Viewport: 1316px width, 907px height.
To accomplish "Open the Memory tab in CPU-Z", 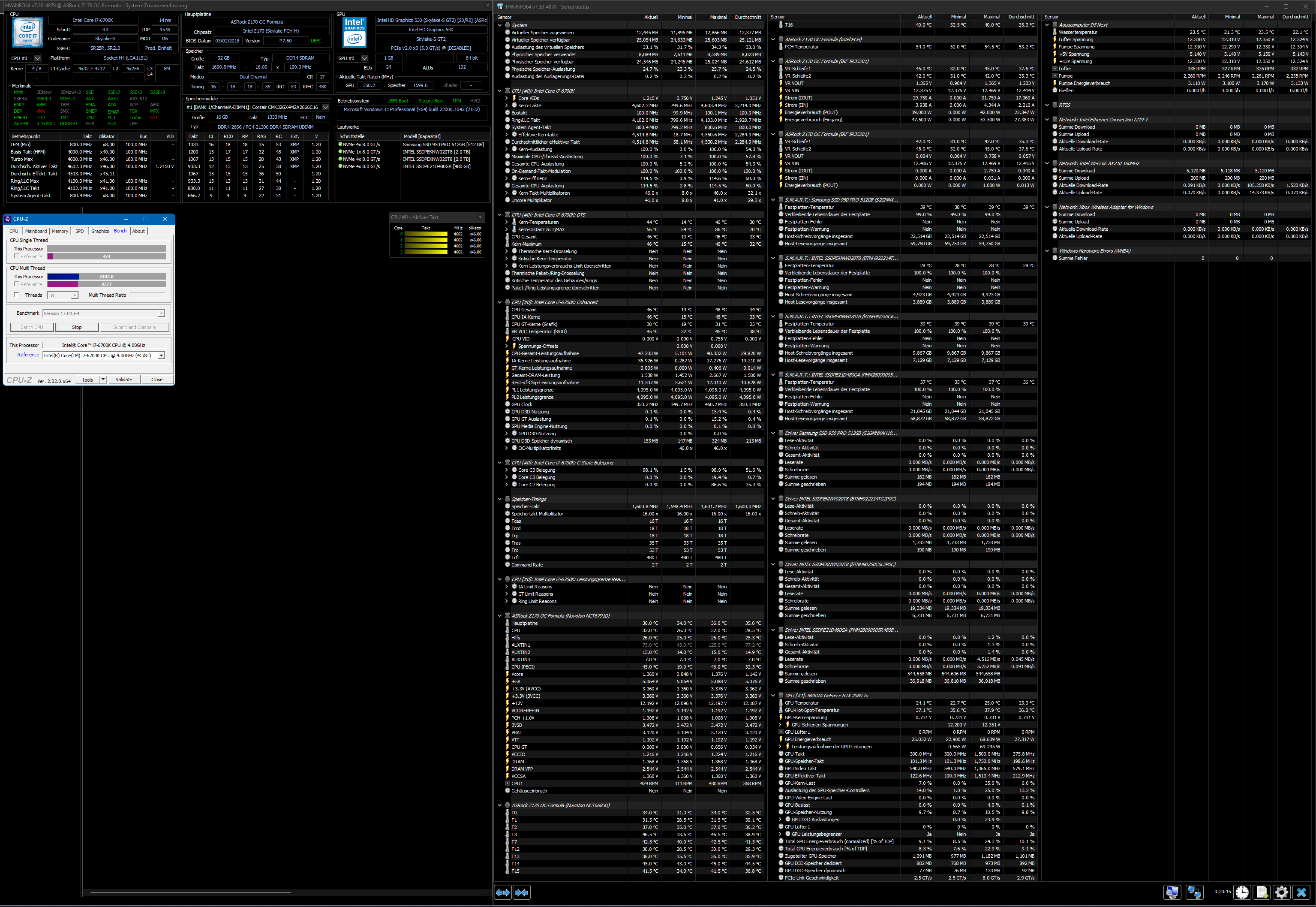I will coord(60,231).
